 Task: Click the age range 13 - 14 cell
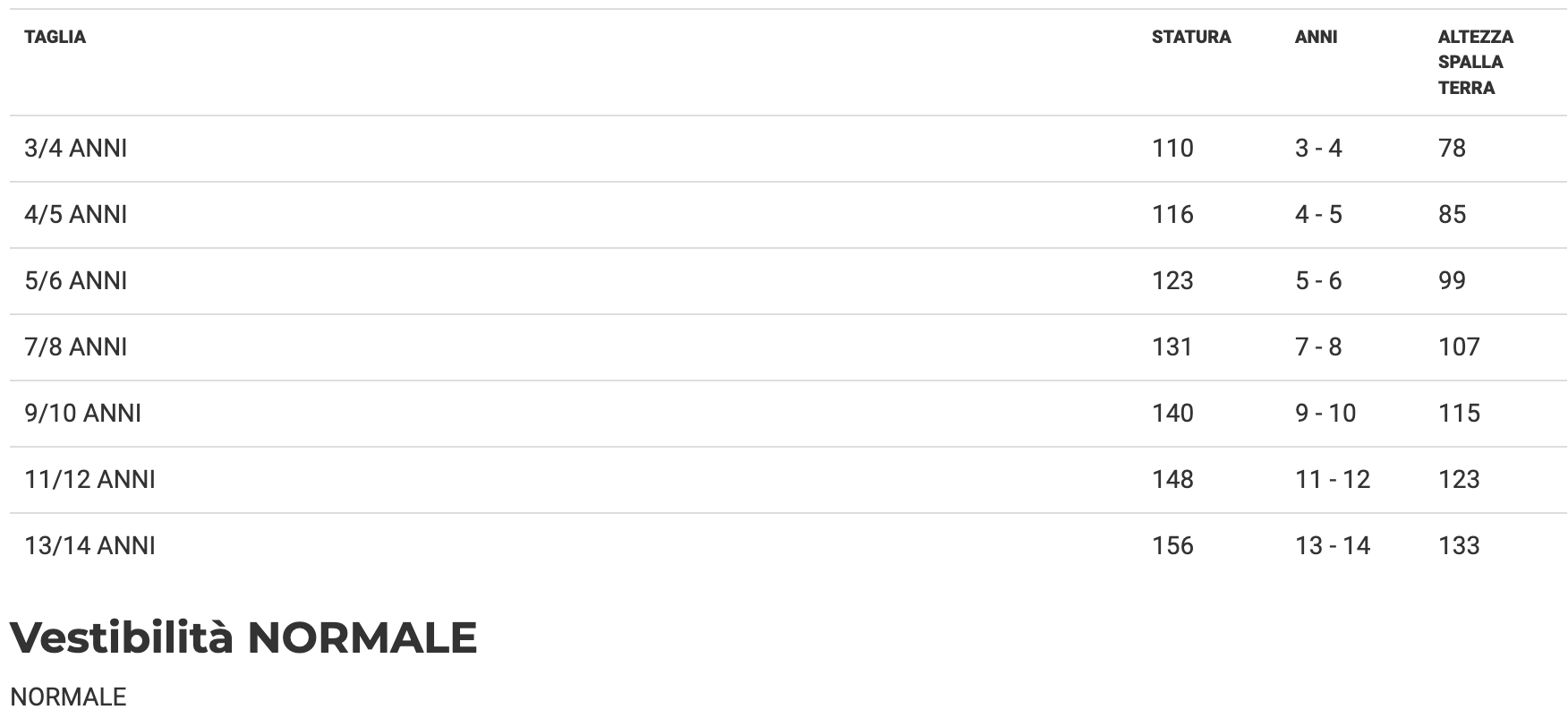pyautogui.click(x=1333, y=546)
